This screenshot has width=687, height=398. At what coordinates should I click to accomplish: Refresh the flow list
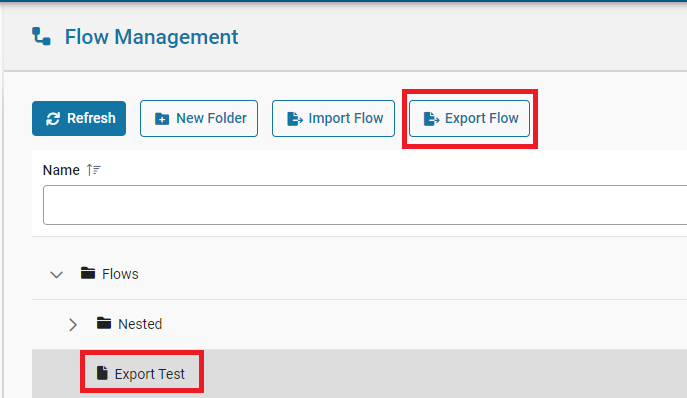pyautogui.click(x=79, y=118)
